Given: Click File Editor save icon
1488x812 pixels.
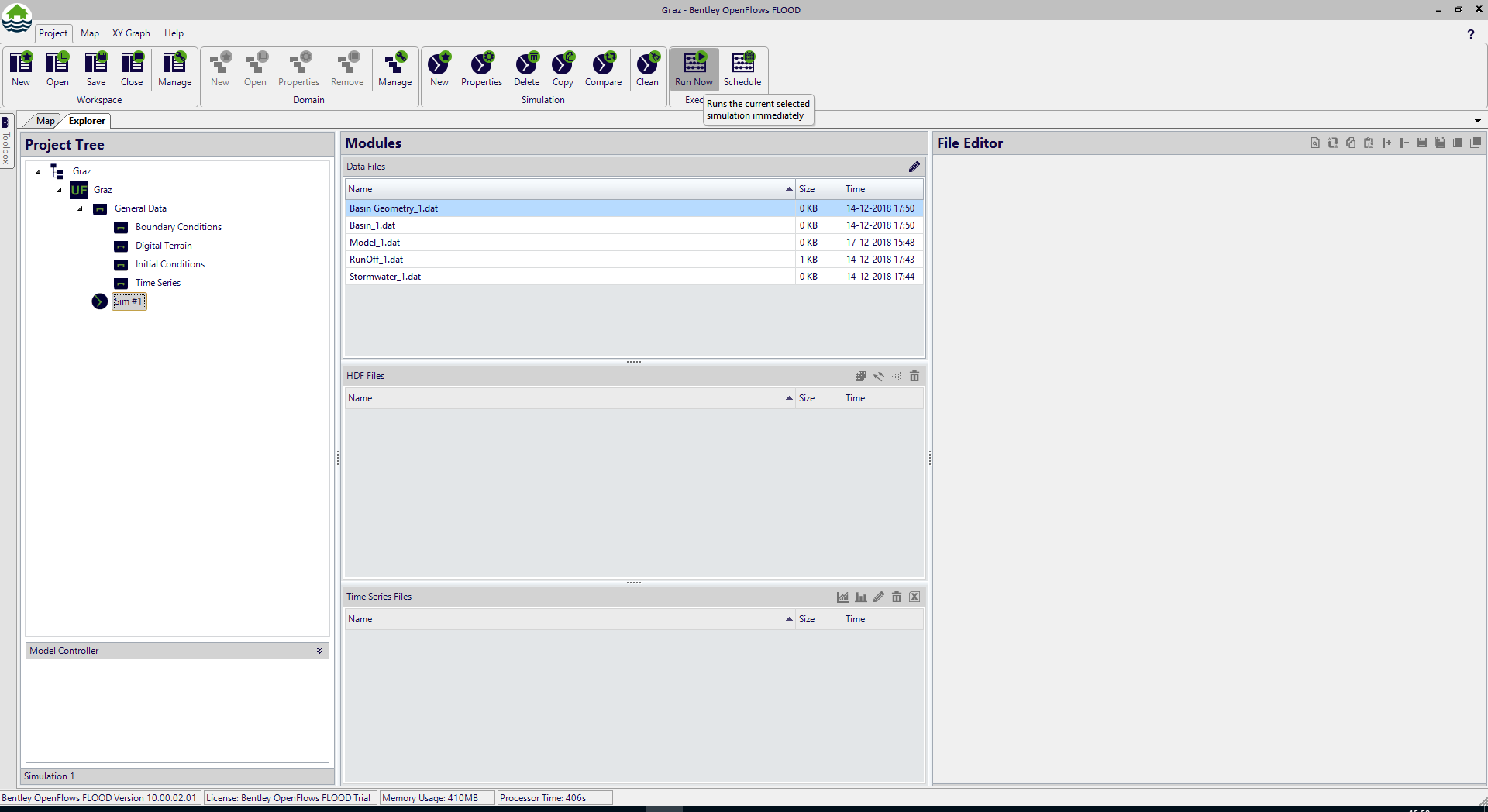Looking at the screenshot, I should [x=1422, y=143].
